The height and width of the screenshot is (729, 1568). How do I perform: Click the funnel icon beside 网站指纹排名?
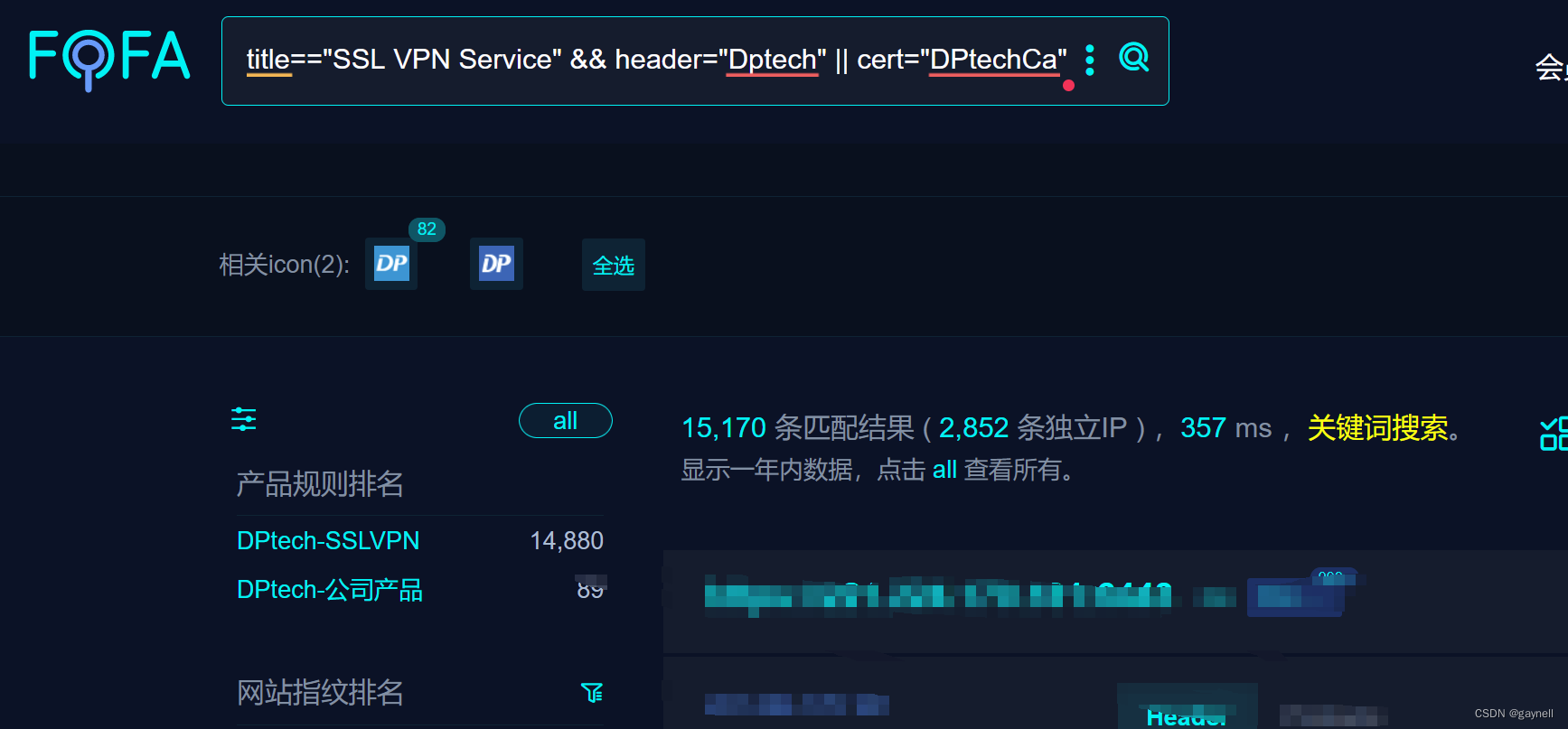point(592,693)
